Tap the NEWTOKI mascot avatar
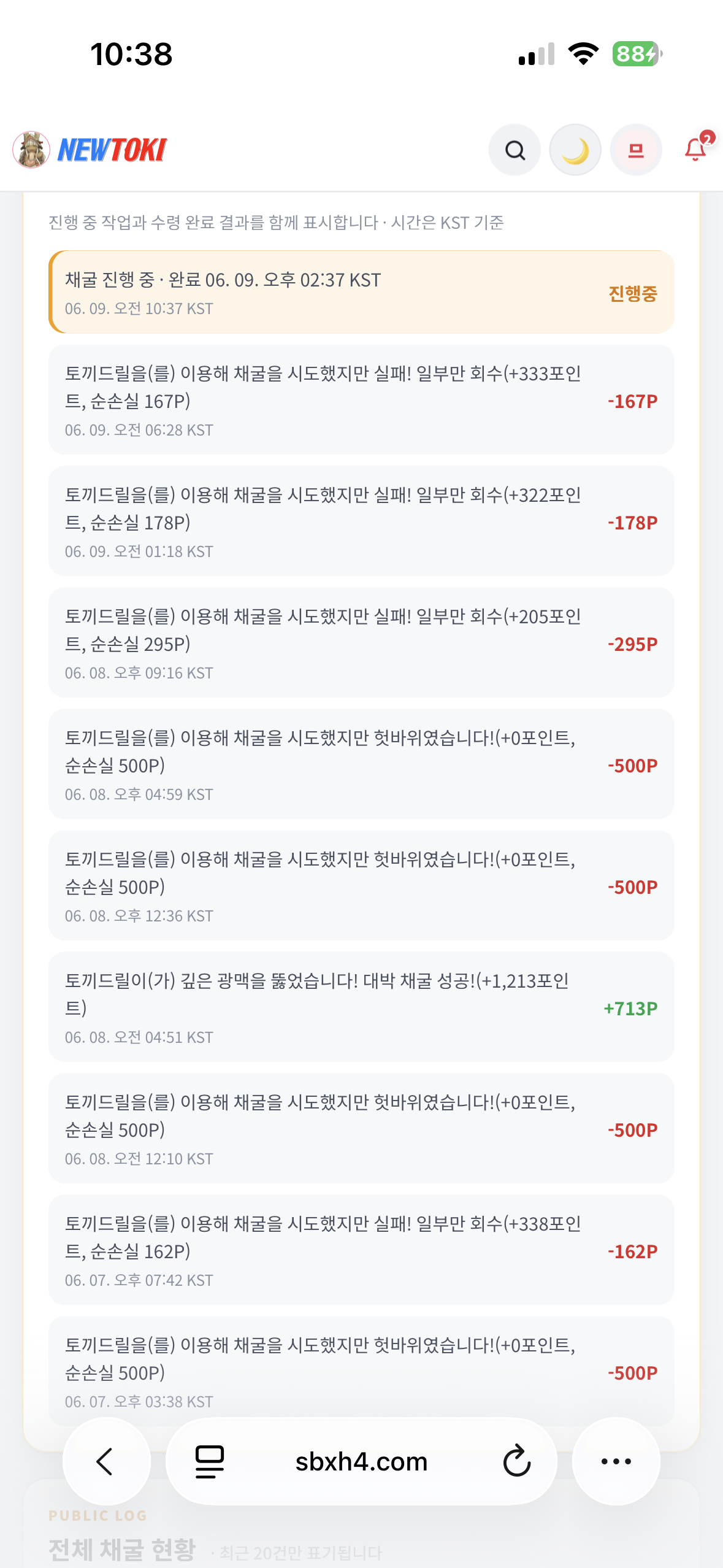The height and width of the screenshot is (1568, 723). [x=31, y=150]
